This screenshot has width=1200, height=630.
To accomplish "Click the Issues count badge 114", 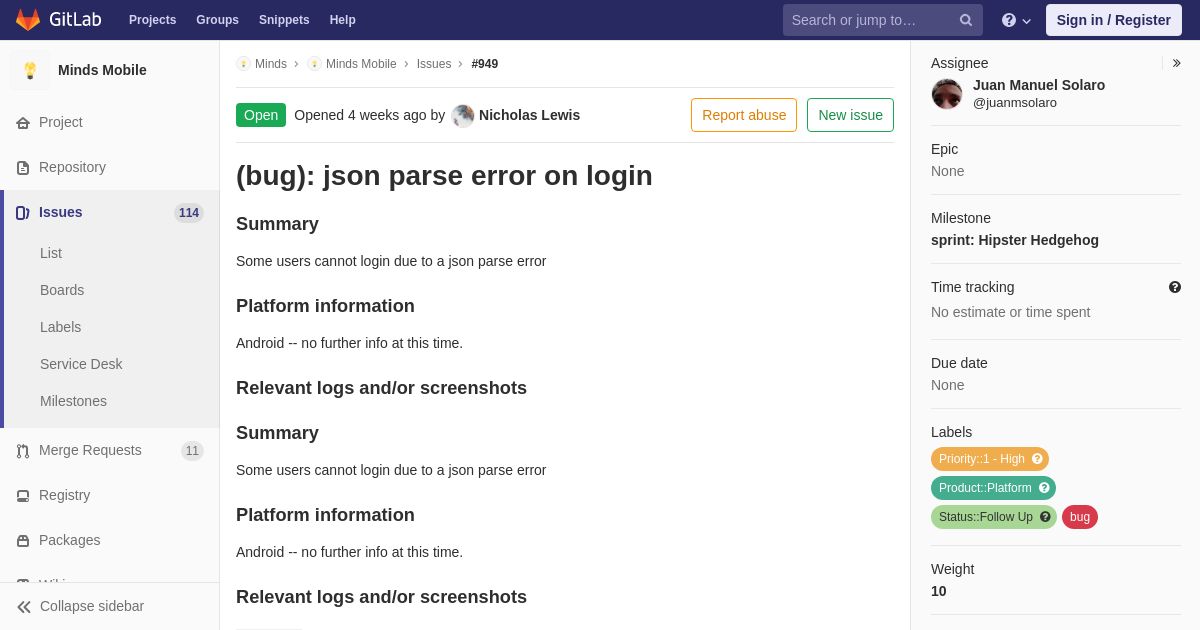I will coord(189,213).
